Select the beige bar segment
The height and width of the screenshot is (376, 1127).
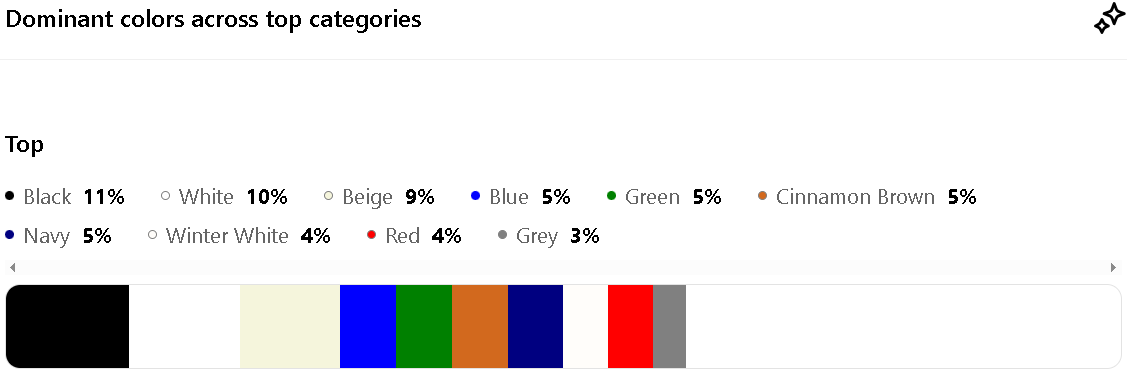290,326
